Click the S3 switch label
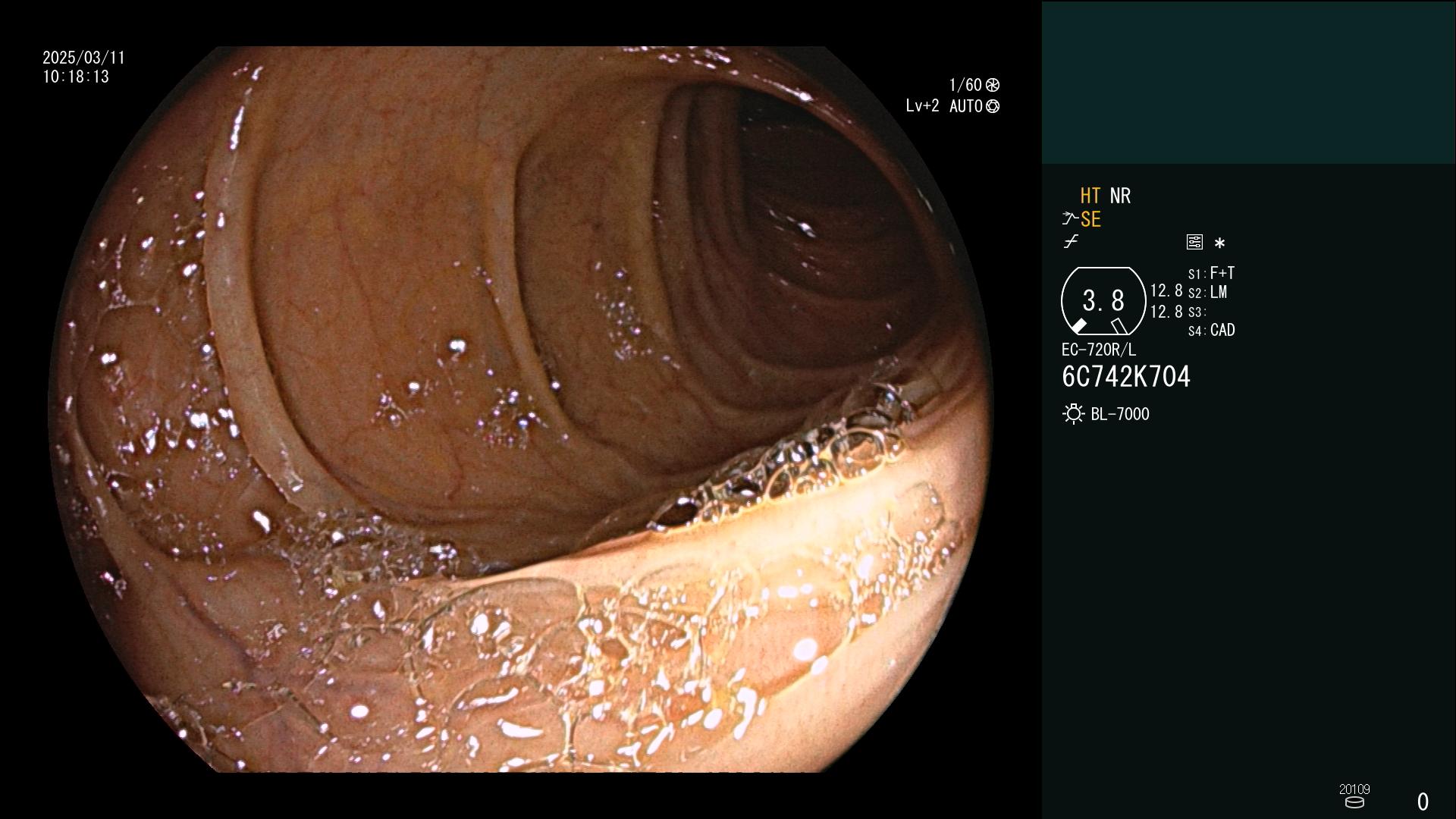The height and width of the screenshot is (819, 1456). (1197, 312)
